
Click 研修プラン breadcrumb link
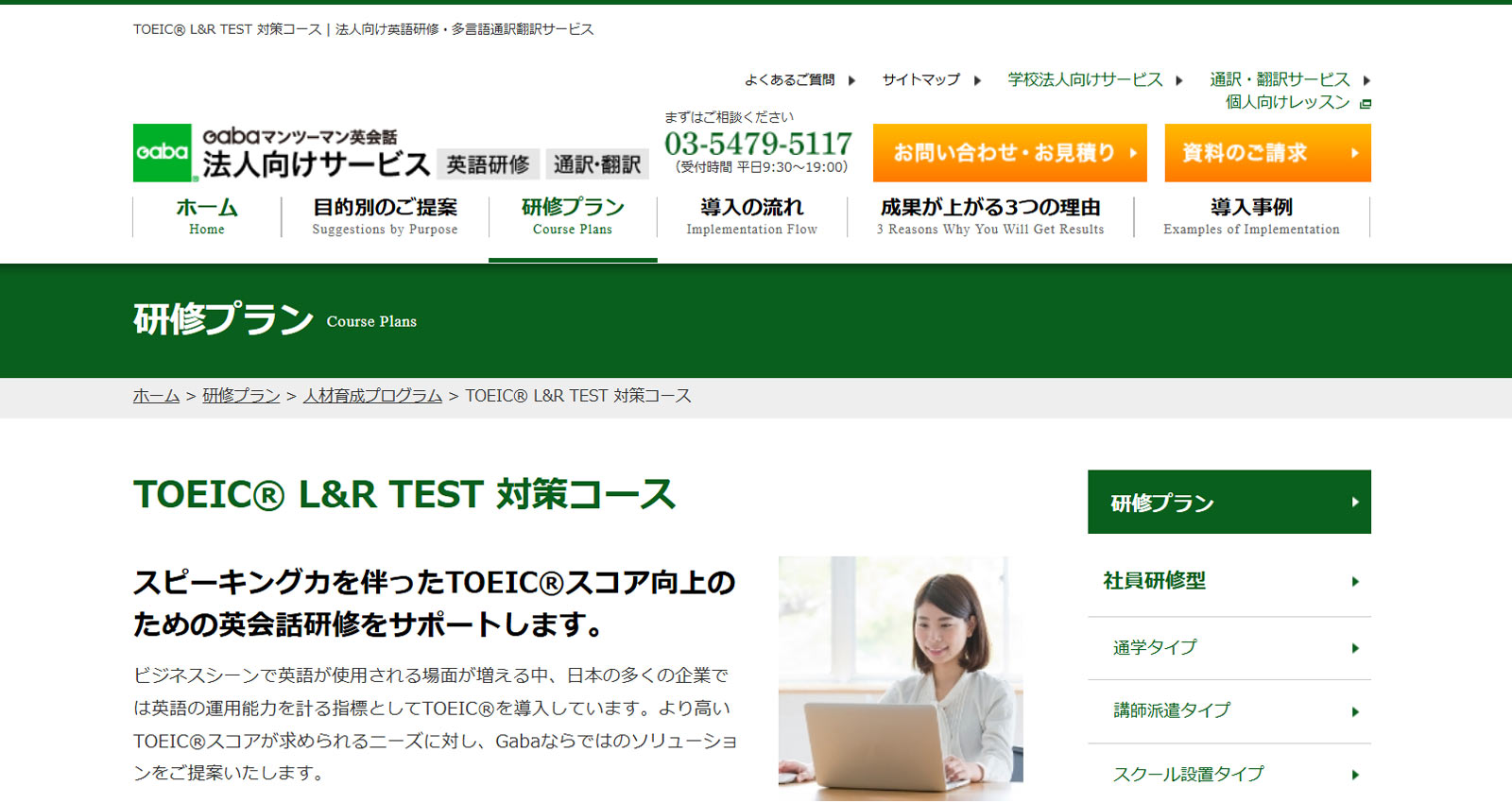coord(241,396)
